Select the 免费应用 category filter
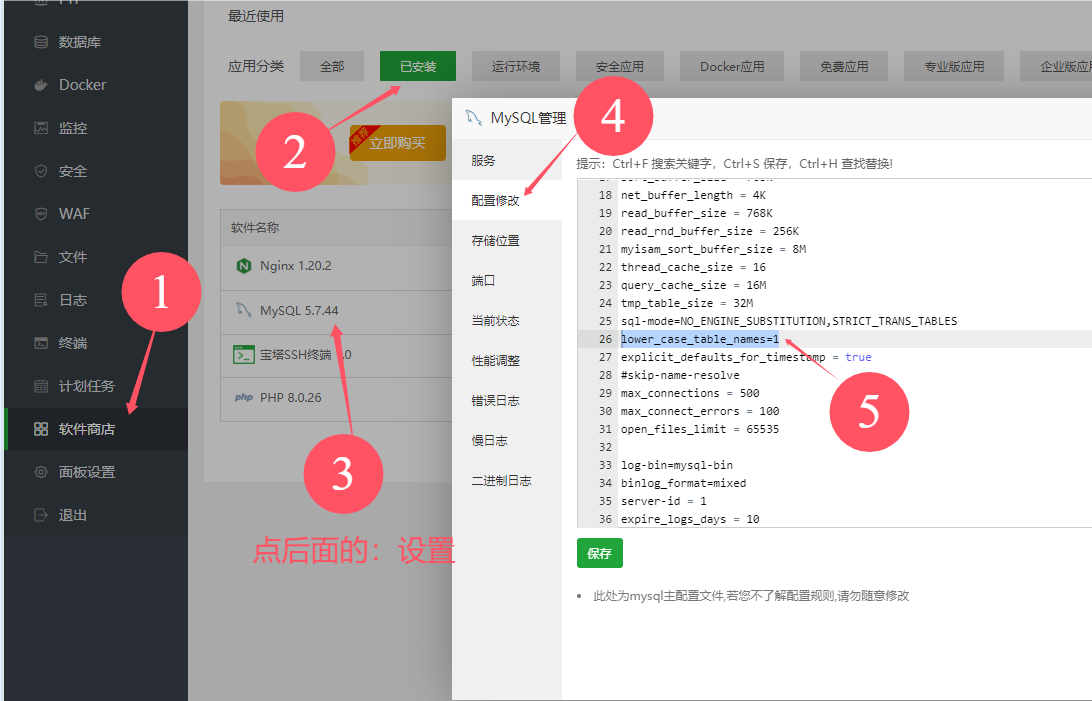 tap(843, 66)
